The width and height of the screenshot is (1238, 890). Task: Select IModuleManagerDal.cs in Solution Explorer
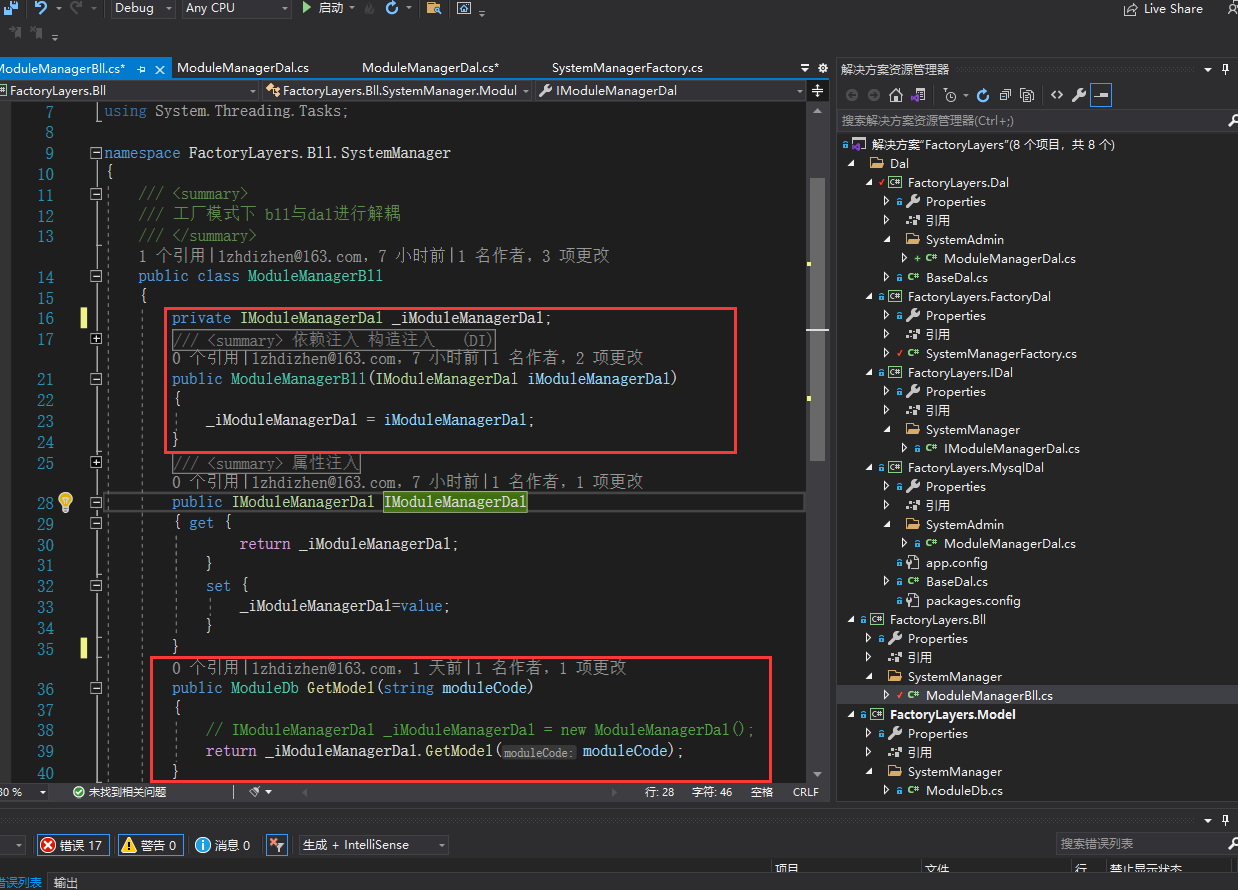pos(1012,448)
